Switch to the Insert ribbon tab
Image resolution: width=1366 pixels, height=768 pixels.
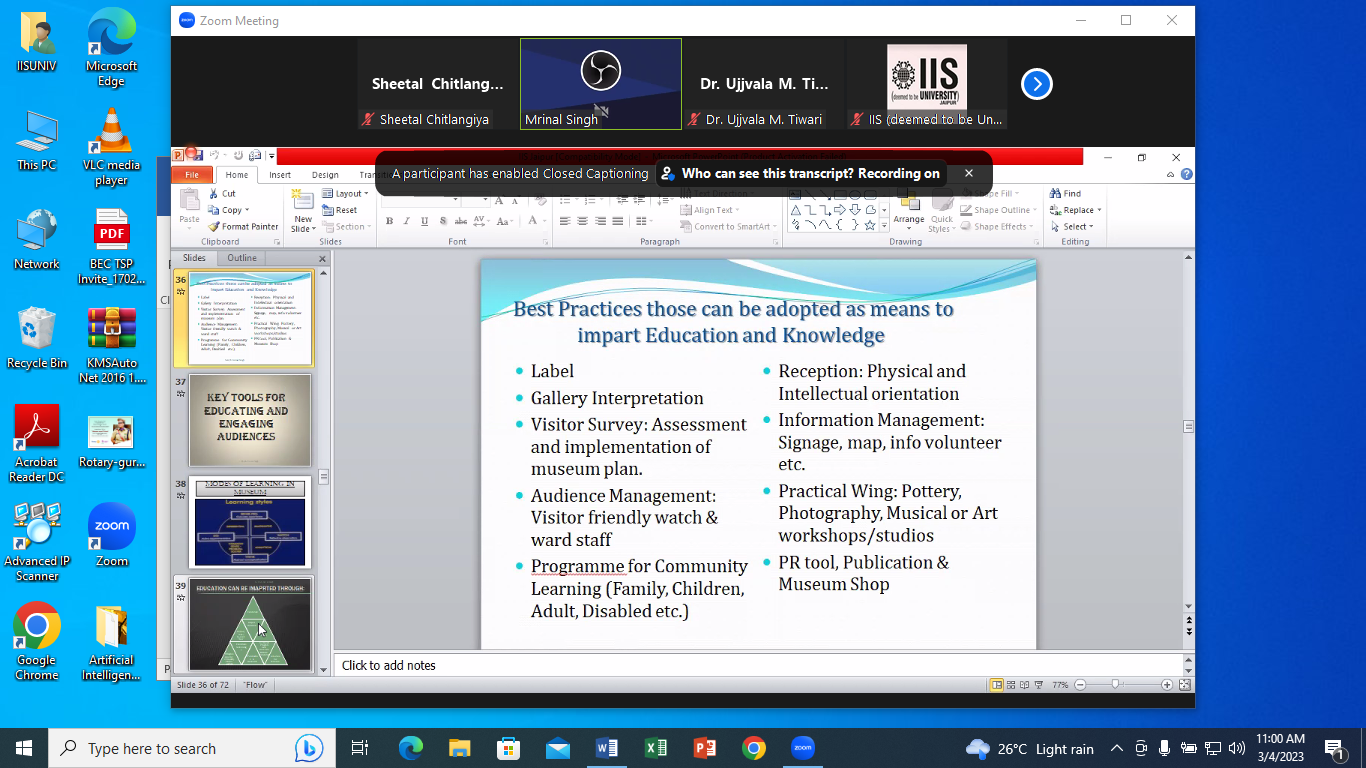[x=280, y=175]
